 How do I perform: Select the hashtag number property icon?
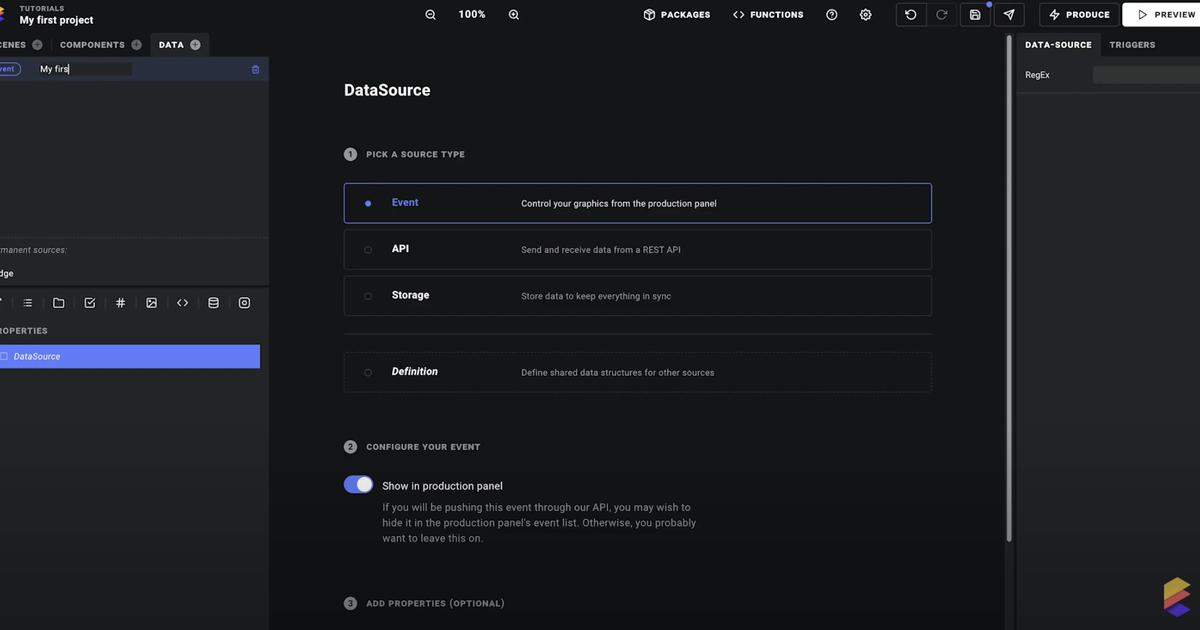[x=120, y=302]
